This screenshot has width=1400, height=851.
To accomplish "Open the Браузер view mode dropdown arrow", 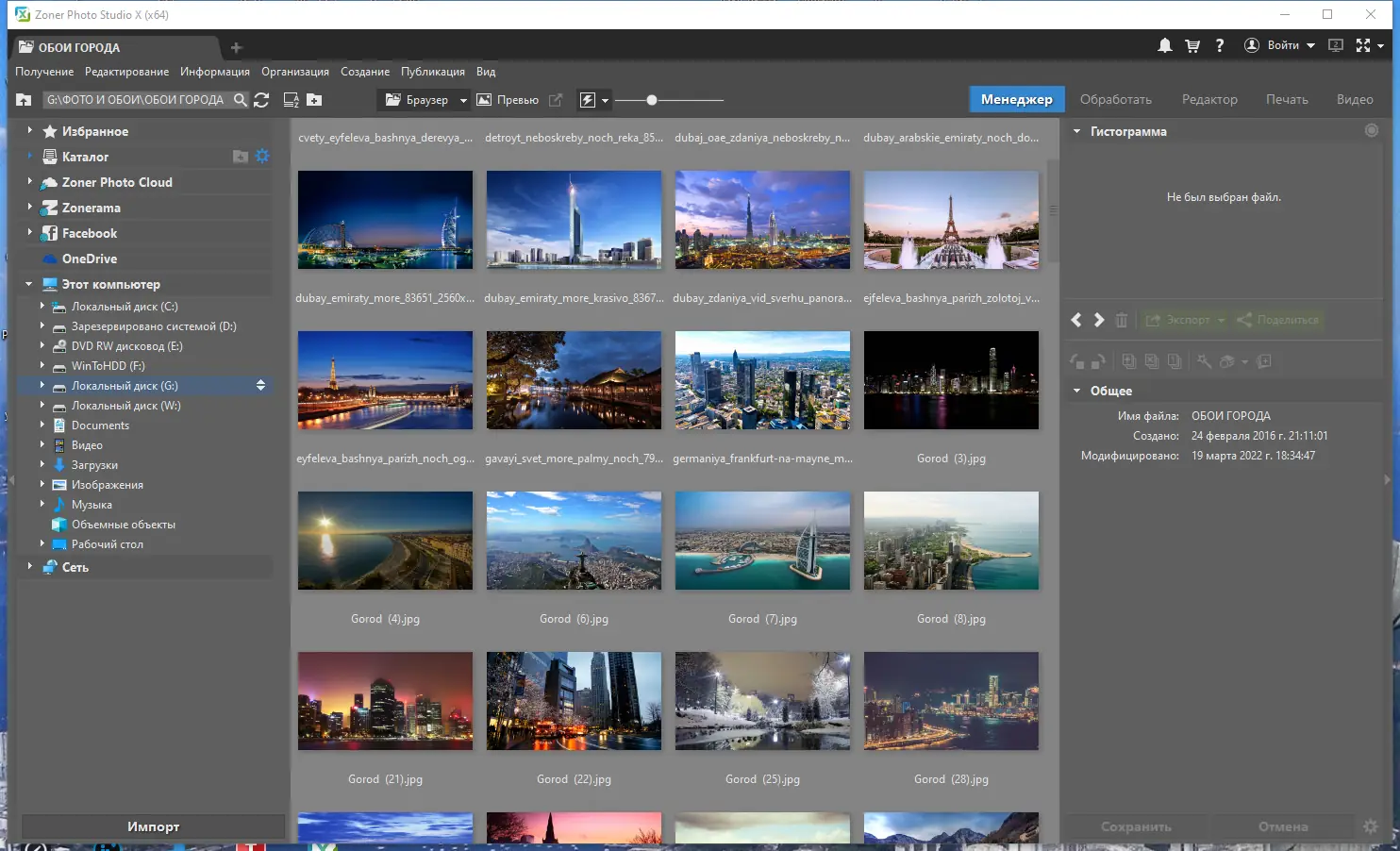I will pyautogui.click(x=464, y=99).
